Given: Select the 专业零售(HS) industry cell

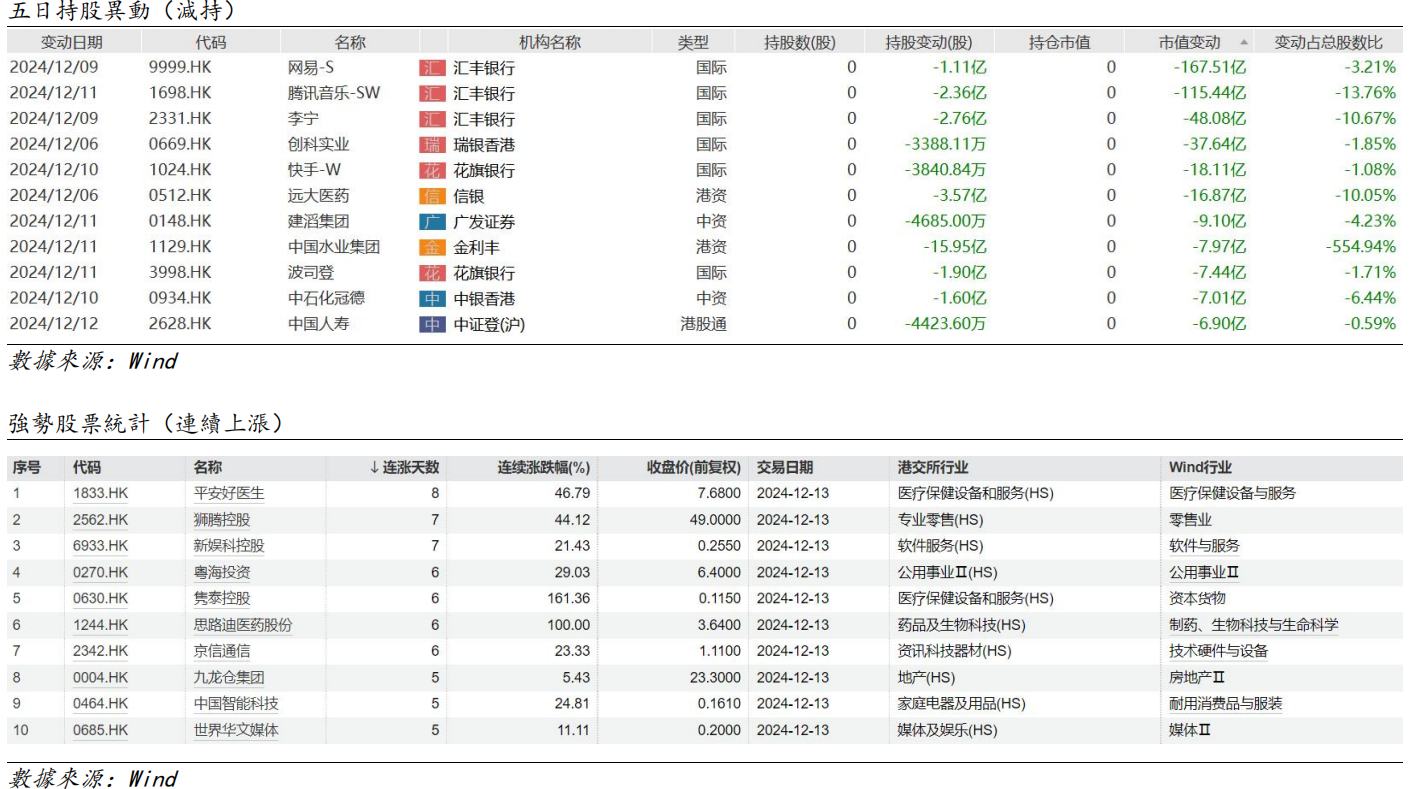Looking at the screenshot, I should click(x=940, y=520).
